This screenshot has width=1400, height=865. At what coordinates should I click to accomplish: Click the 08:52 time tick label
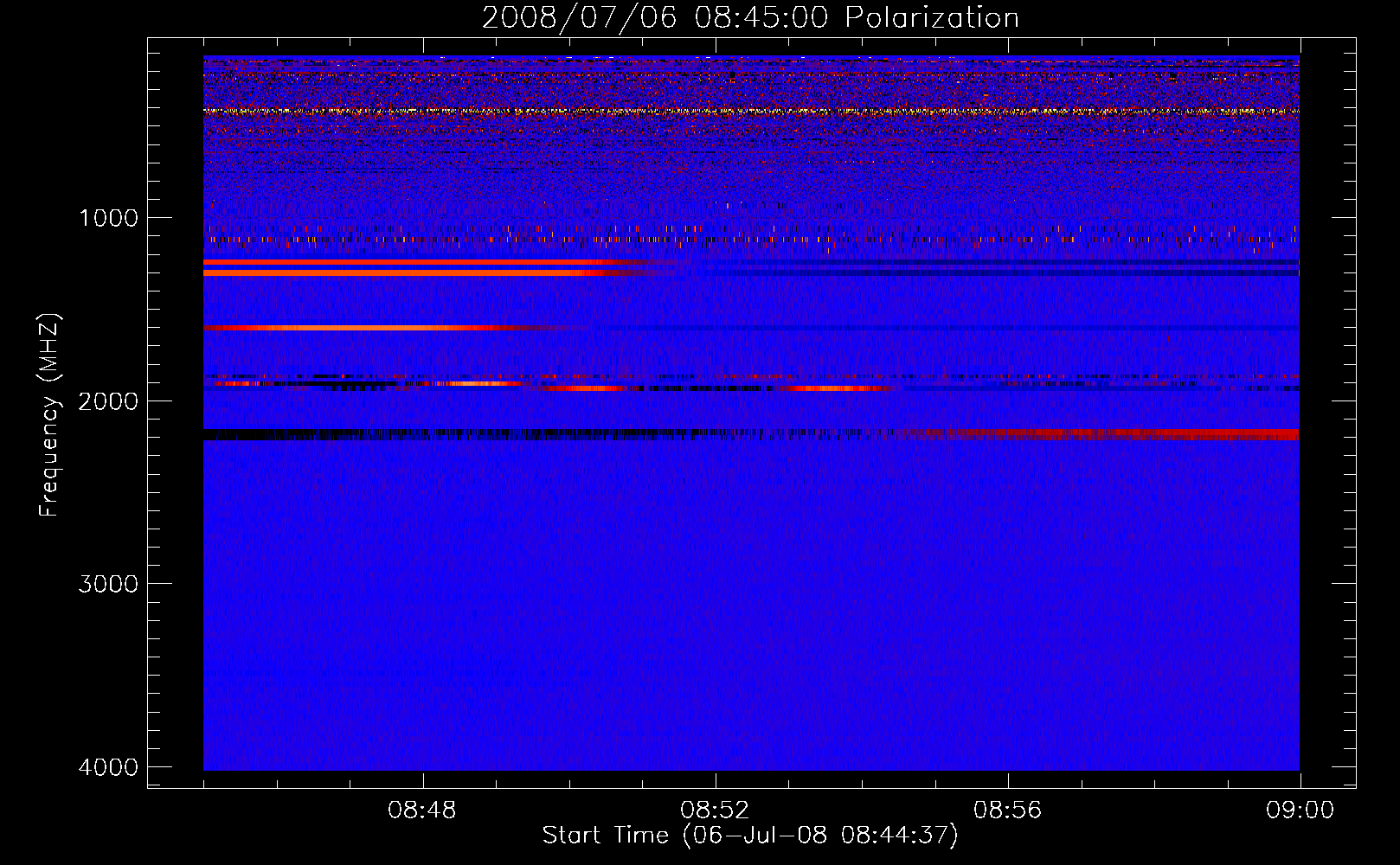click(715, 811)
